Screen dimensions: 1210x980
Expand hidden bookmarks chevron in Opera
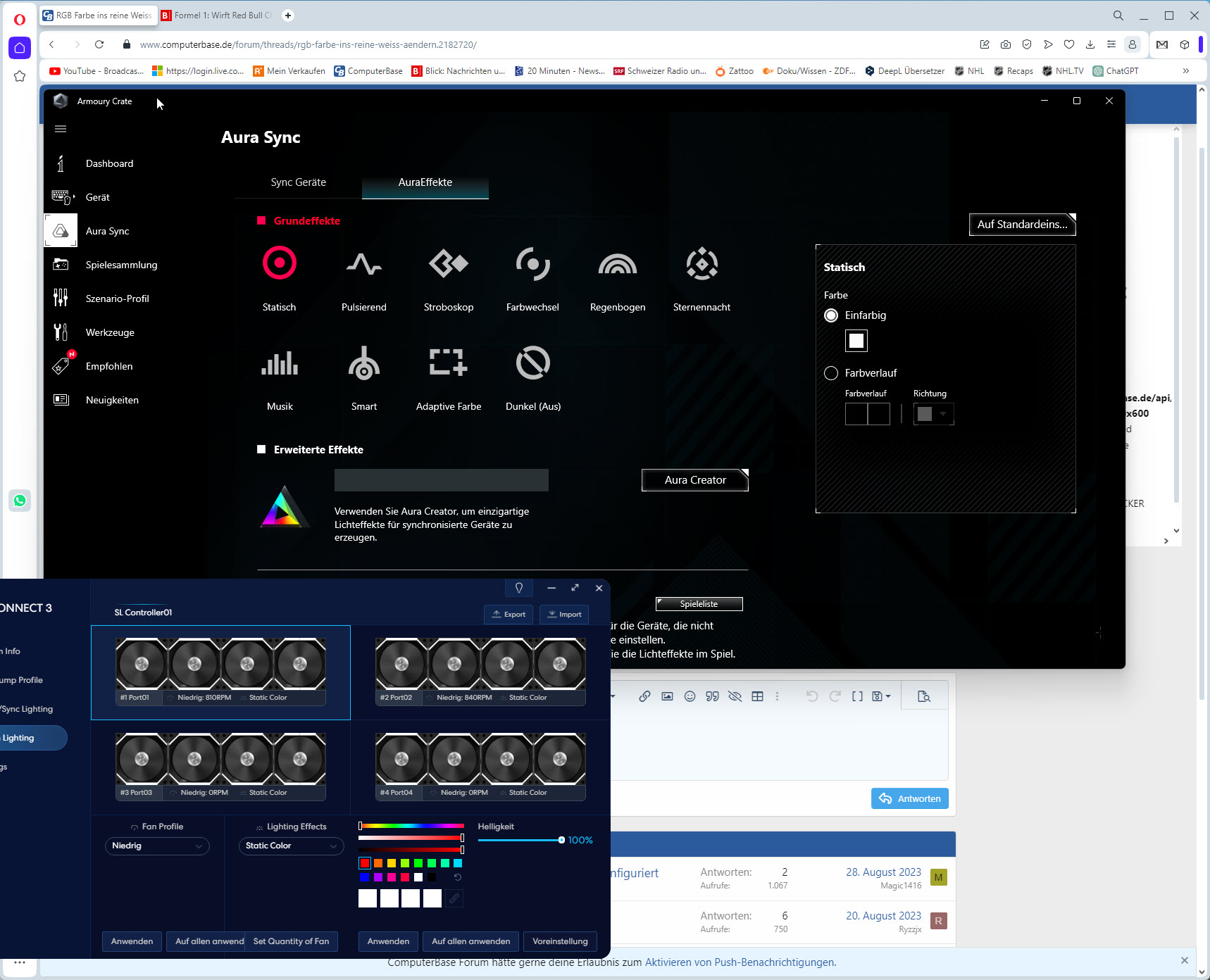(1186, 70)
